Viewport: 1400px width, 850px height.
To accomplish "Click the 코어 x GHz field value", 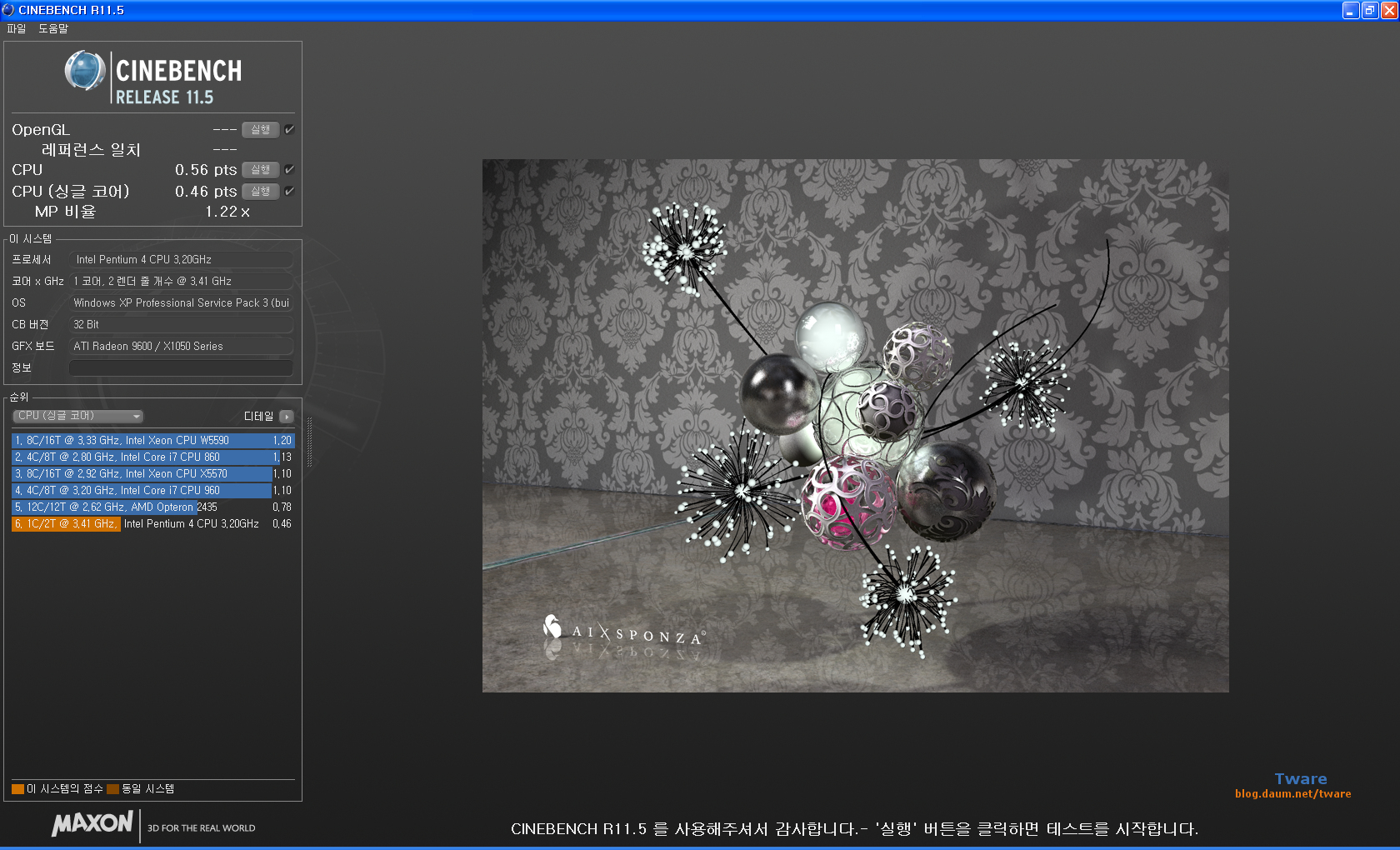I will click(x=181, y=281).
